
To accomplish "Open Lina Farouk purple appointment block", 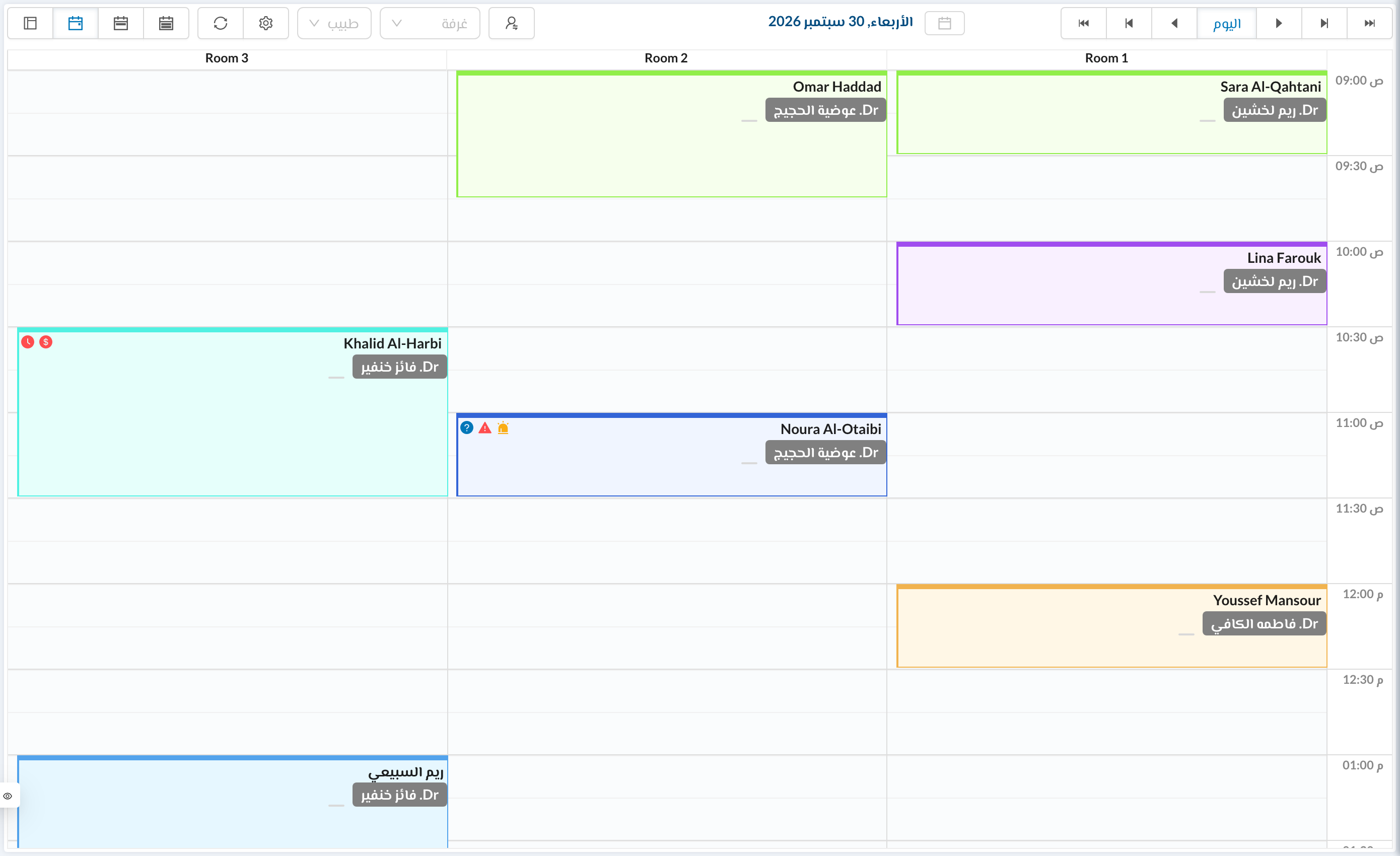I will click(1111, 284).
